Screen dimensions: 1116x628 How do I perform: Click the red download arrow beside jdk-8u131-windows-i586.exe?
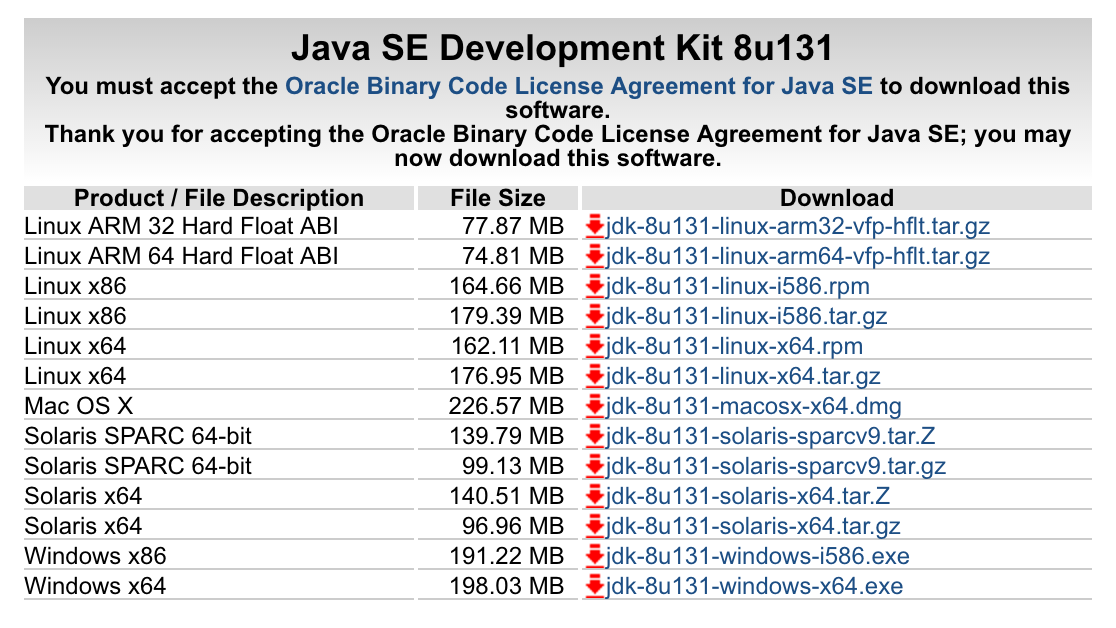(x=594, y=555)
